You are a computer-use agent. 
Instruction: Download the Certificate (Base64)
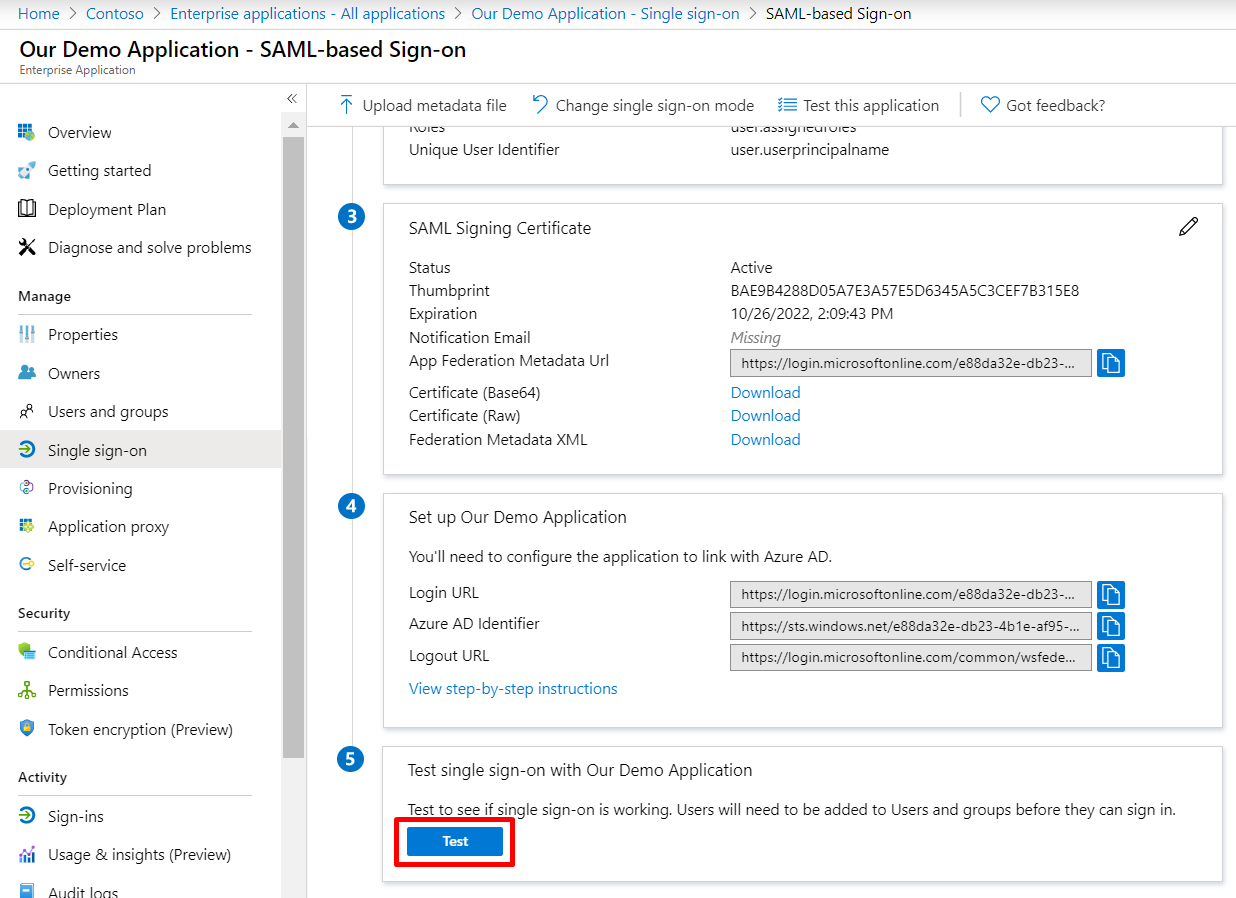tap(765, 392)
